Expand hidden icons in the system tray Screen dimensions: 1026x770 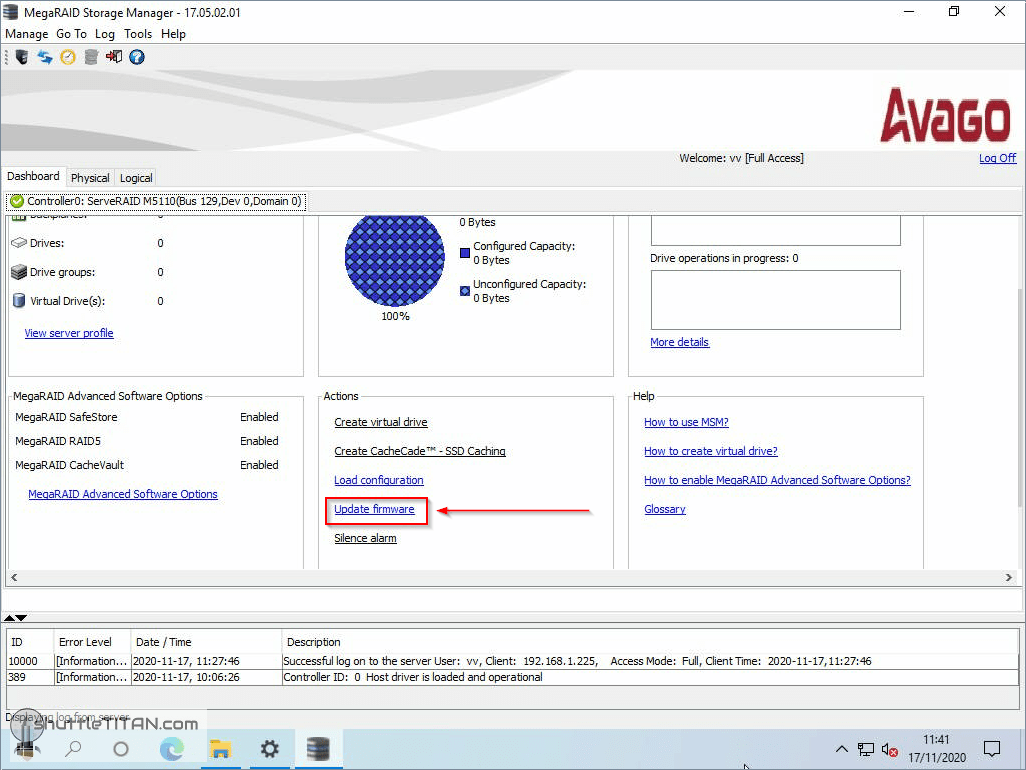[841, 748]
